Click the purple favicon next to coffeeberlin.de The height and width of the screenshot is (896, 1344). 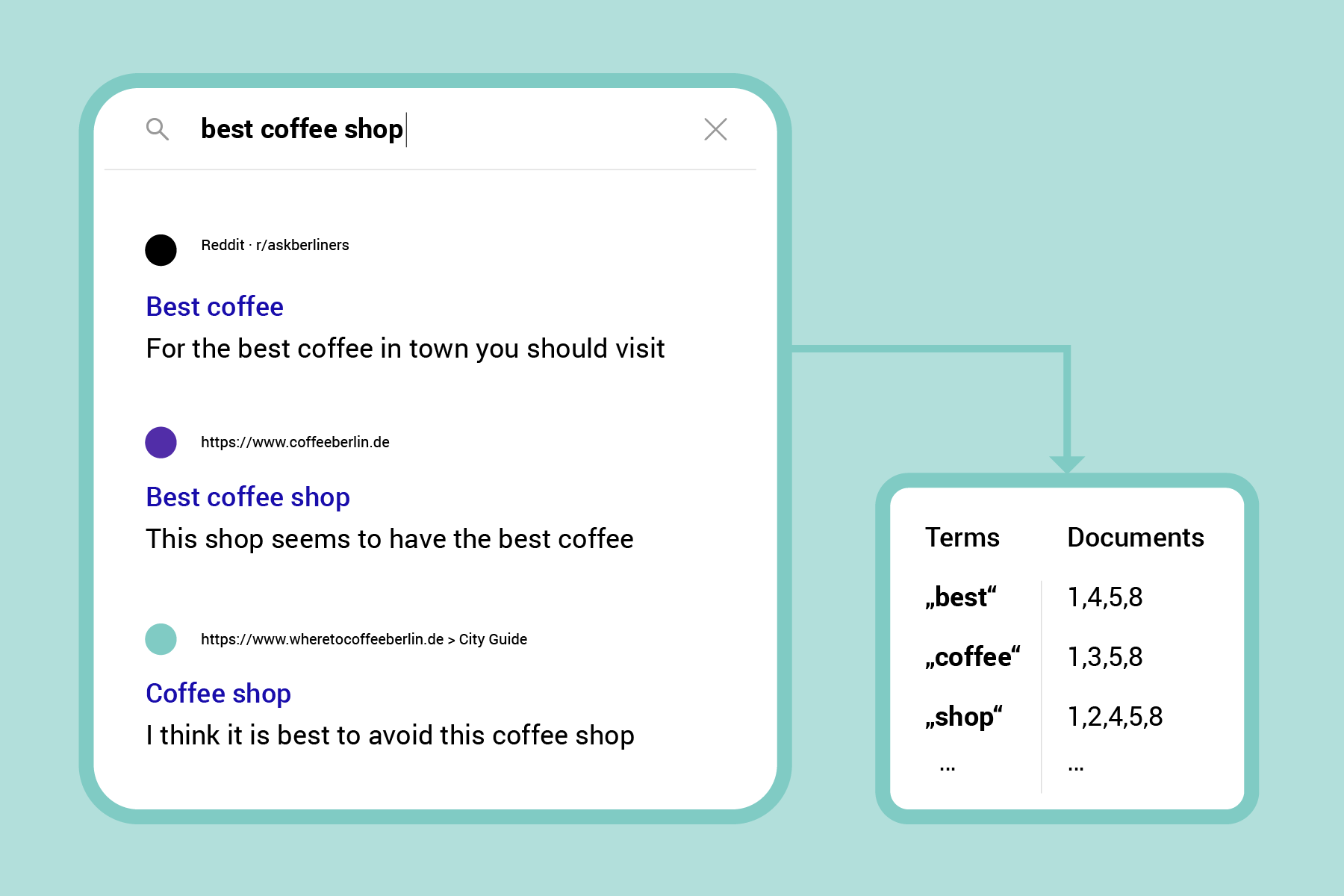pyautogui.click(x=160, y=442)
